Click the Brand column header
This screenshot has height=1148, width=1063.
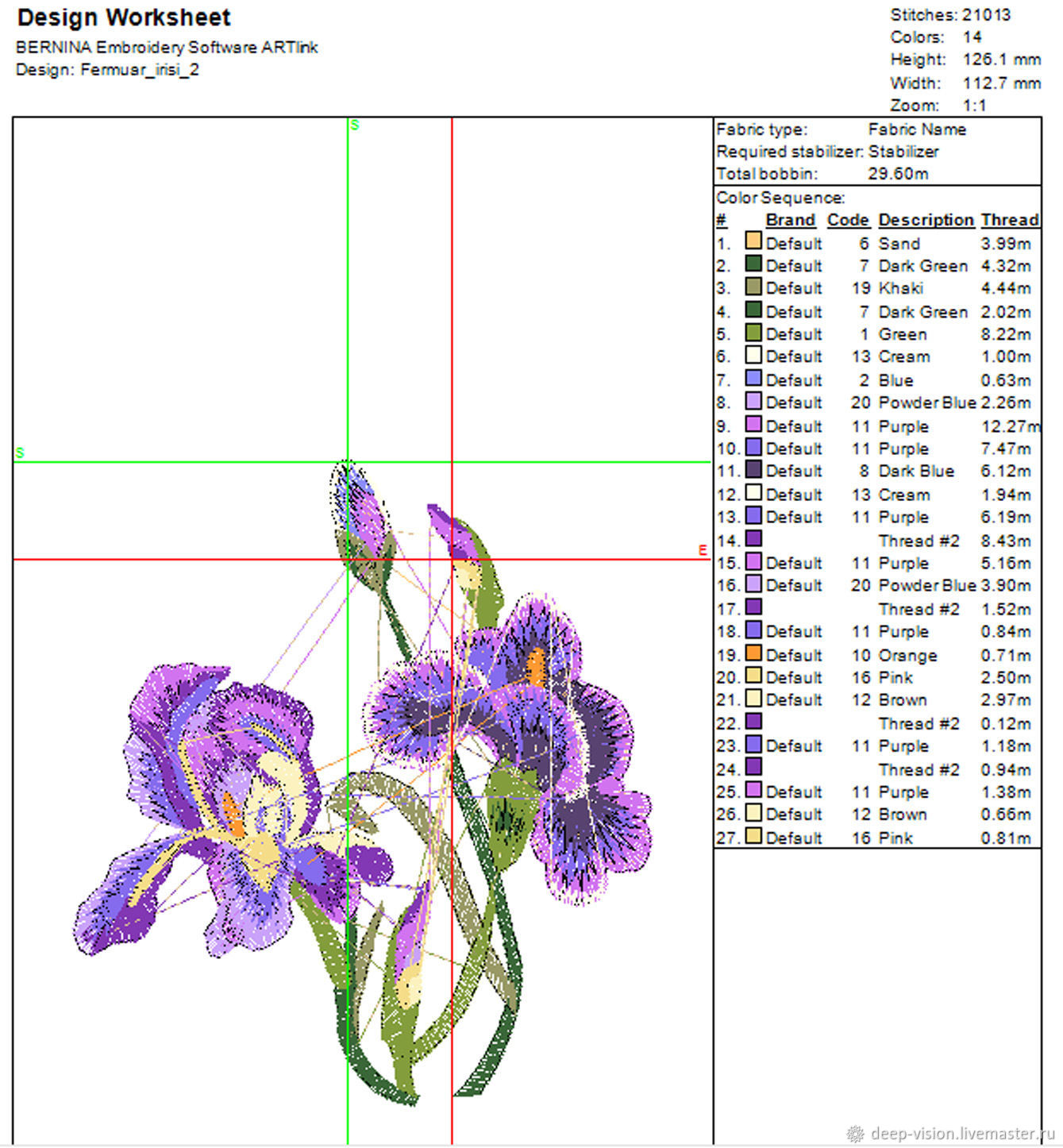[x=790, y=220]
